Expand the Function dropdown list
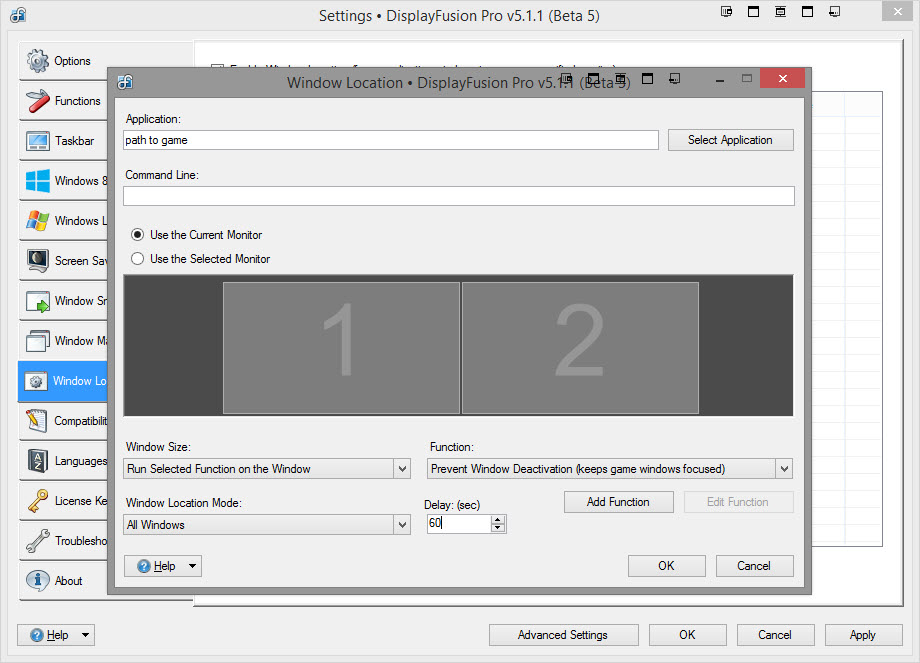The image size is (920, 663). [784, 469]
